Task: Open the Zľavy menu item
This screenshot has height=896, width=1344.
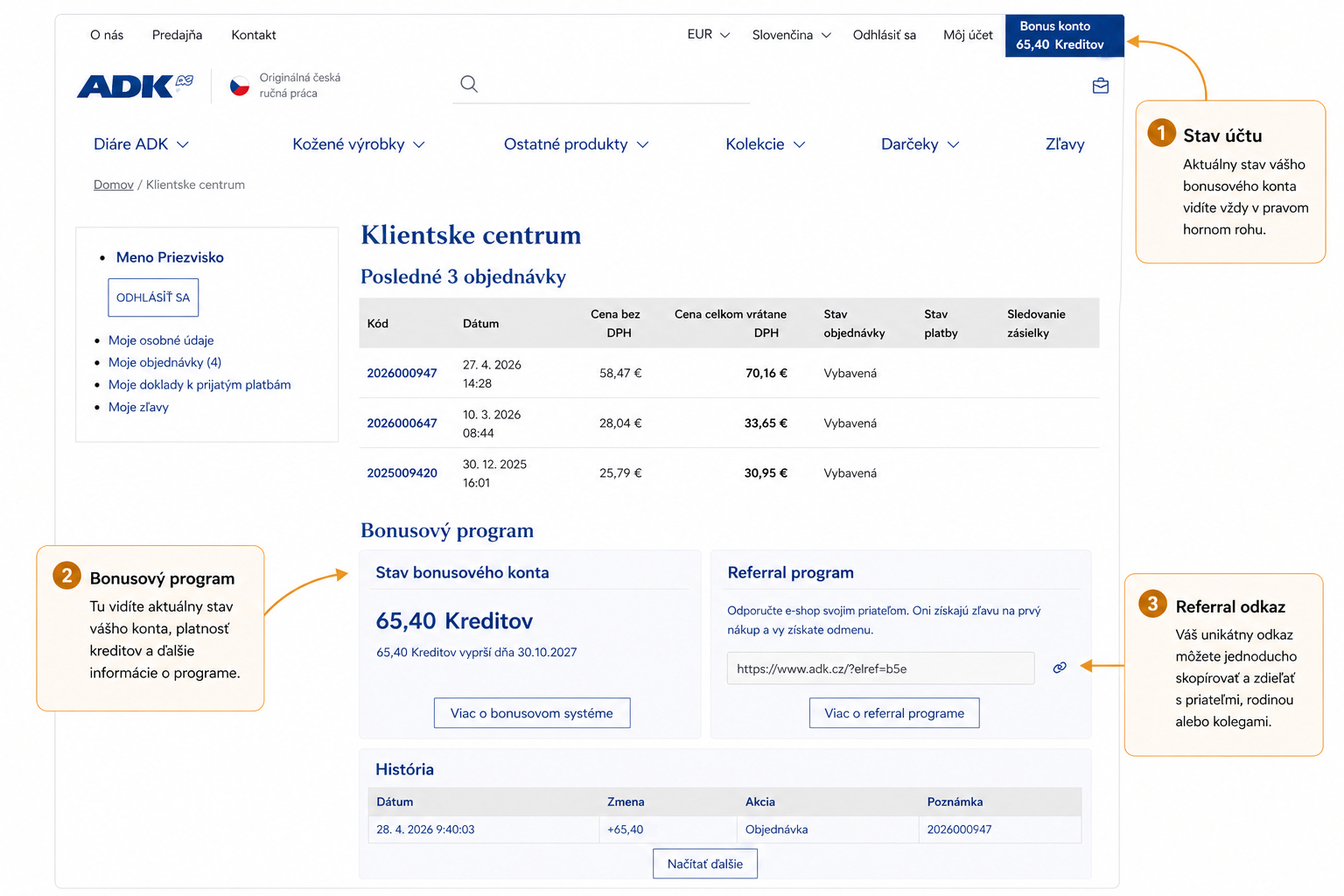Action: point(1065,144)
